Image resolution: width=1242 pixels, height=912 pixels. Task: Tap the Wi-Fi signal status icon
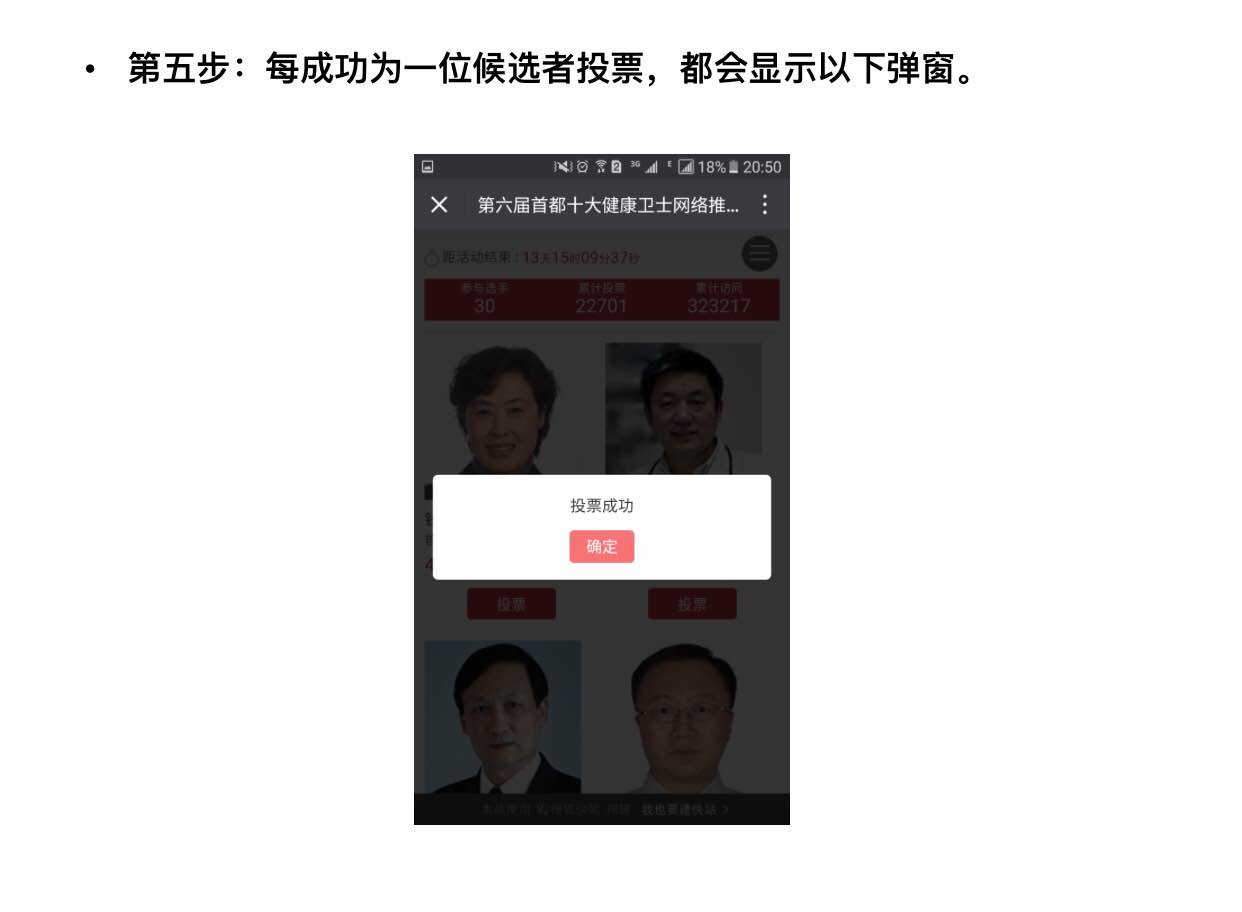[601, 166]
